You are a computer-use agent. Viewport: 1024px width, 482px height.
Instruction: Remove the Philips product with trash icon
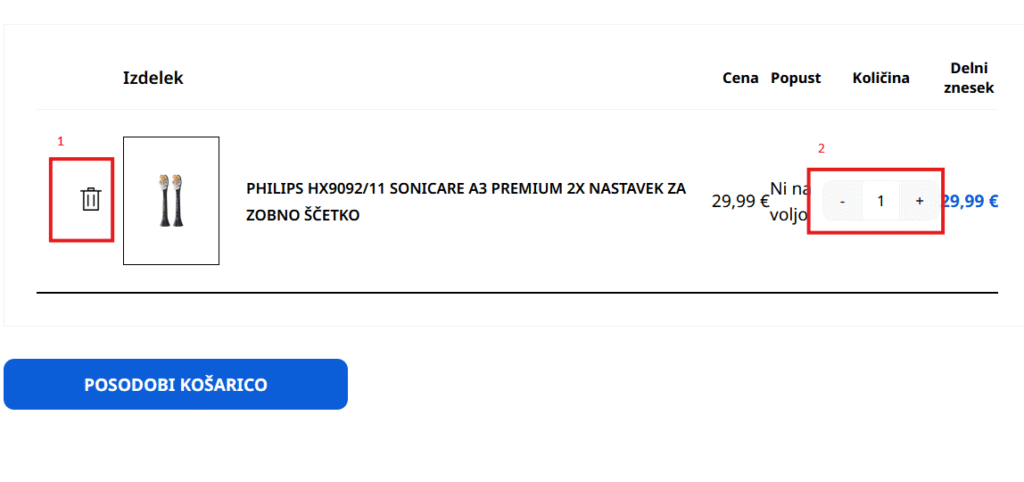pos(91,199)
